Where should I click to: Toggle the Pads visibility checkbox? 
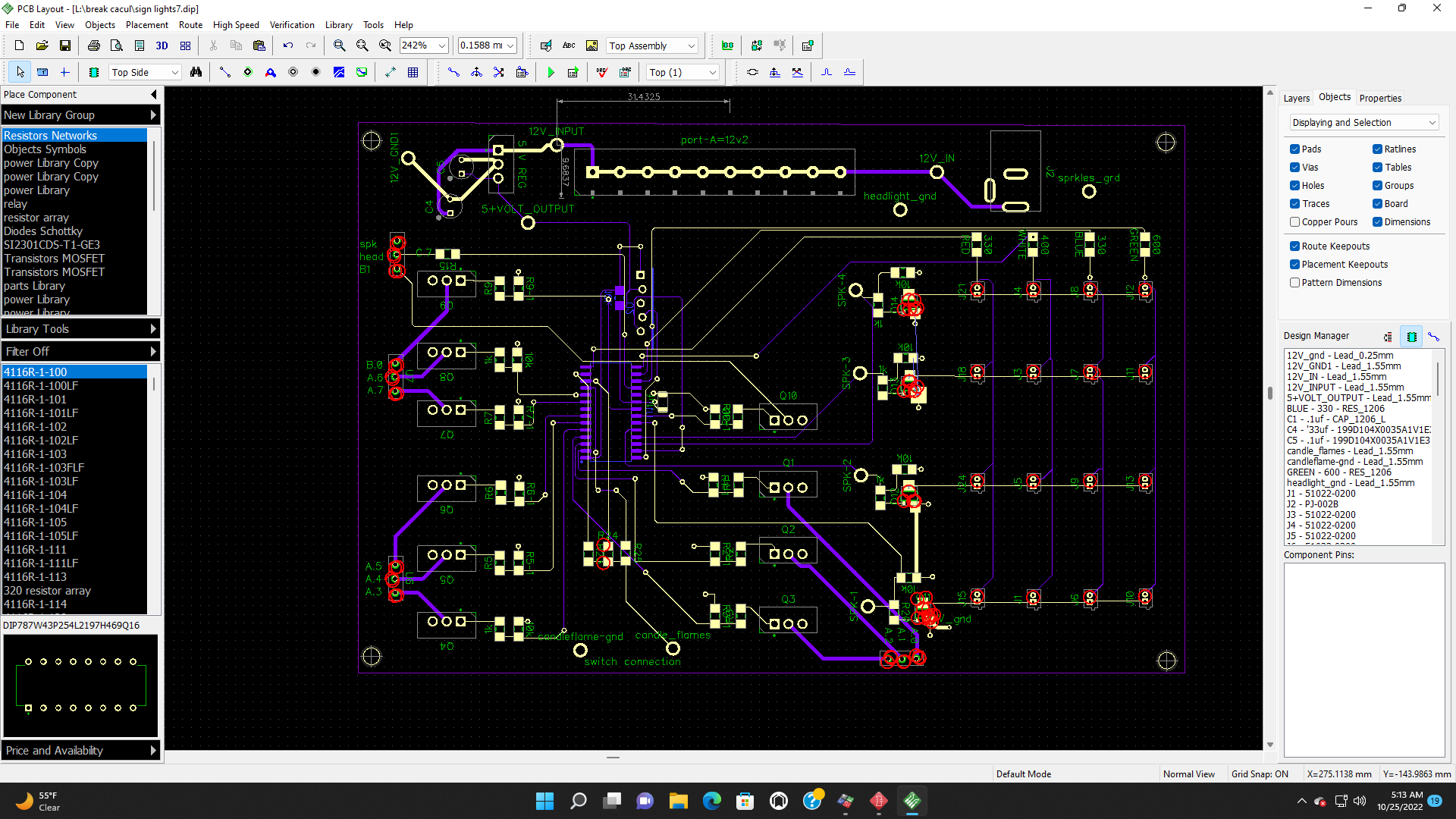click(1295, 149)
